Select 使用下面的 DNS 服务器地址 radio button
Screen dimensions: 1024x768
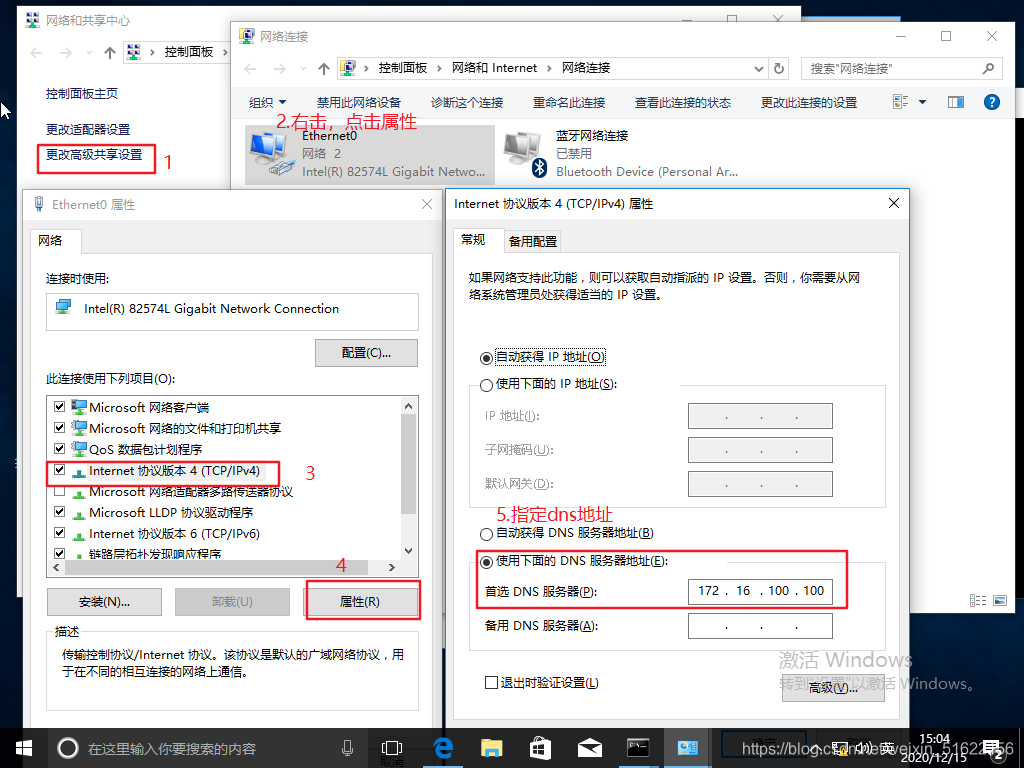click(x=486, y=562)
